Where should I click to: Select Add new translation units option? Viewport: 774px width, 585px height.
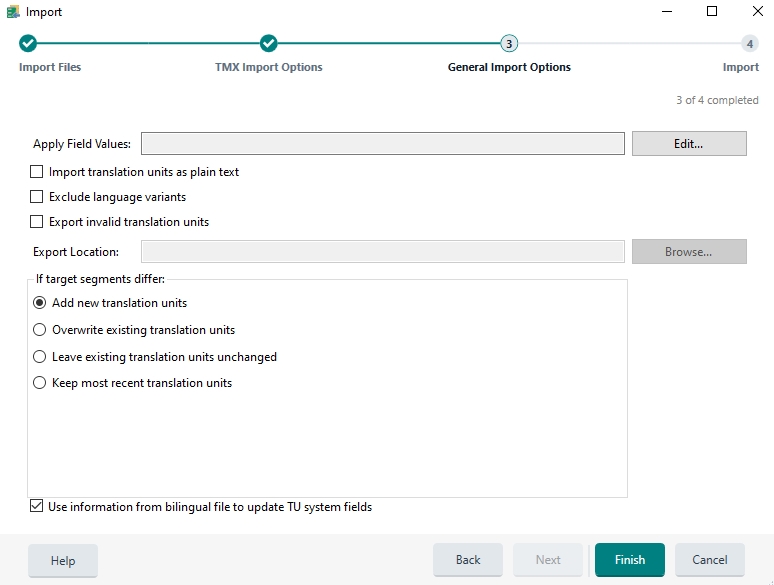[x=39, y=303]
